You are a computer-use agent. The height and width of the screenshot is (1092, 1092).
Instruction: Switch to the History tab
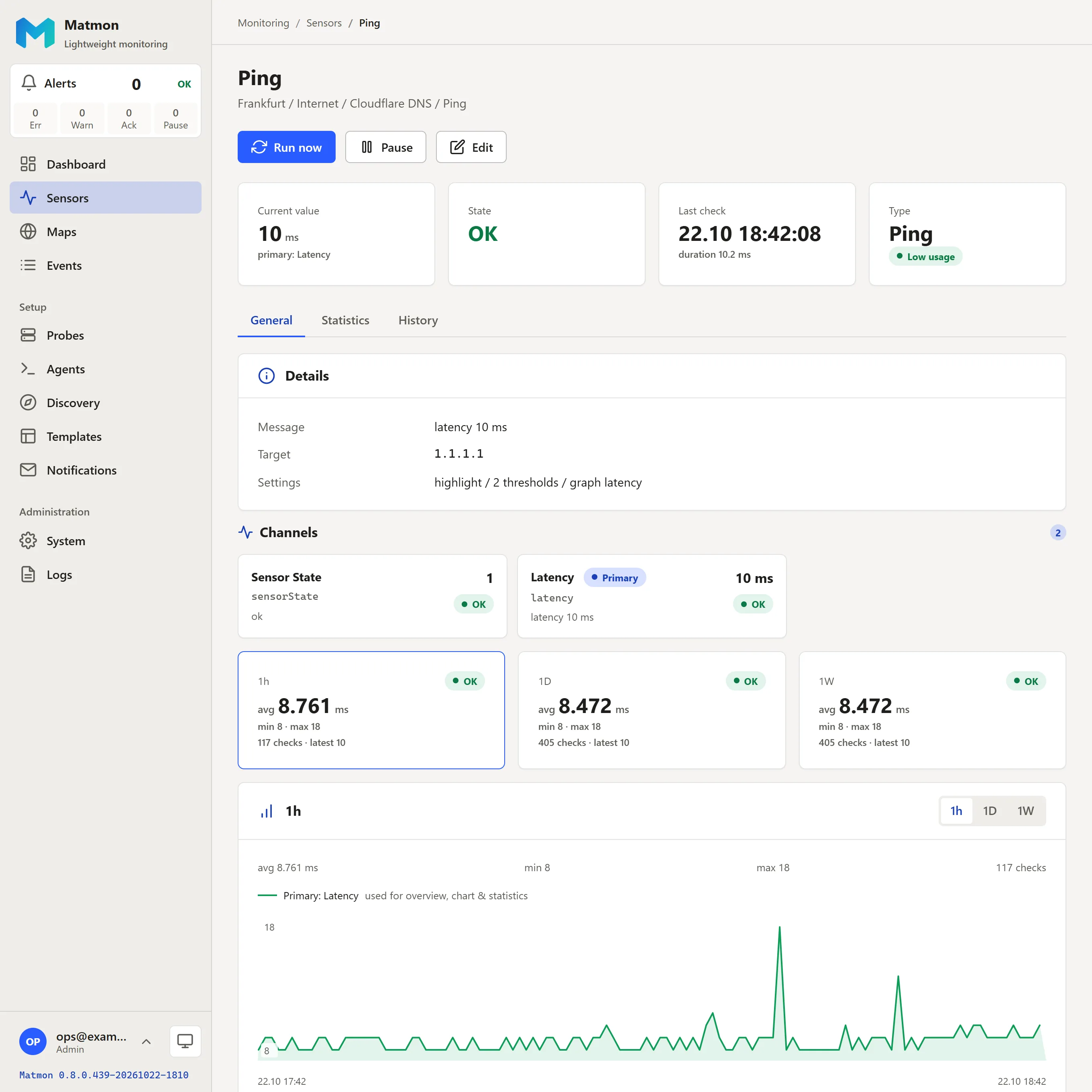click(418, 320)
